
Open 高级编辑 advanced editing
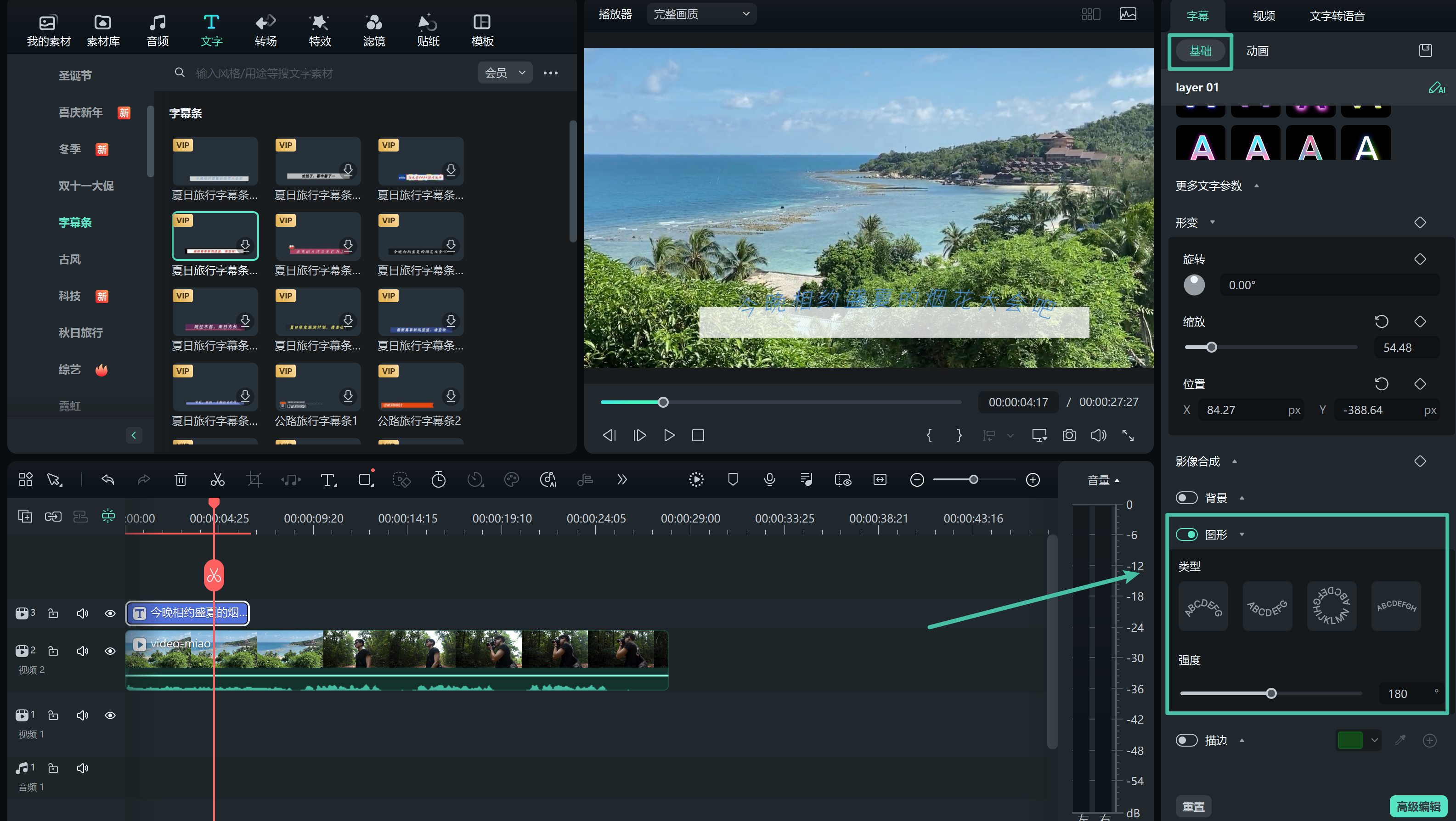(1418, 806)
